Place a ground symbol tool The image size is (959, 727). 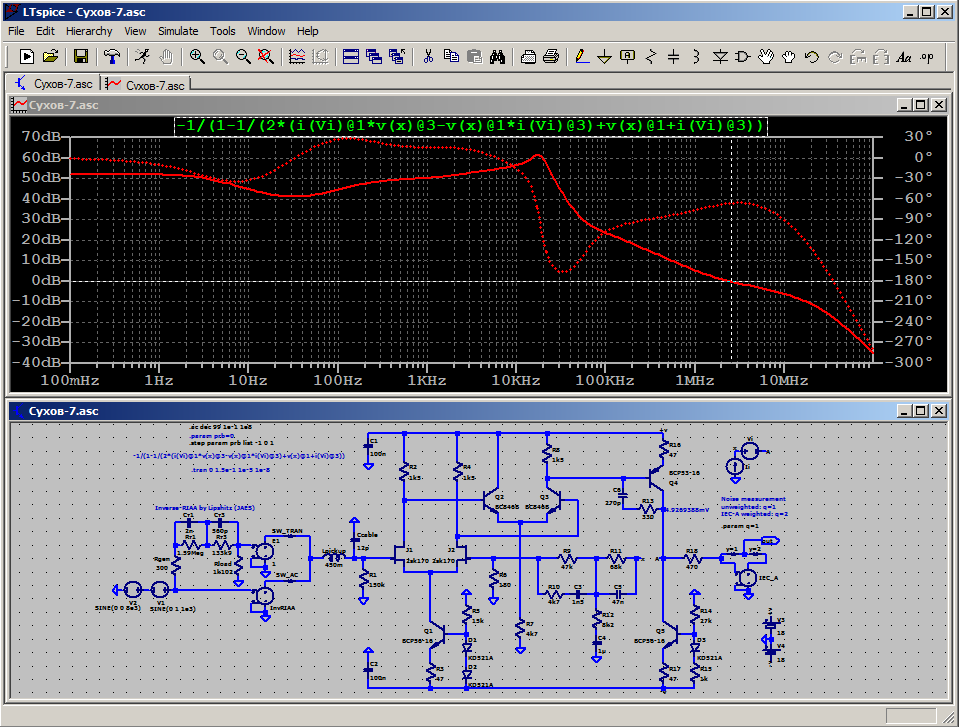pyautogui.click(x=605, y=56)
